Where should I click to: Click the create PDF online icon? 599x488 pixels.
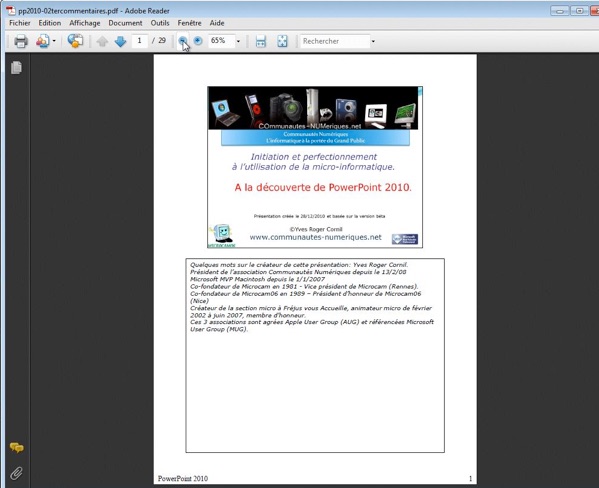click(x=43, y=41)
